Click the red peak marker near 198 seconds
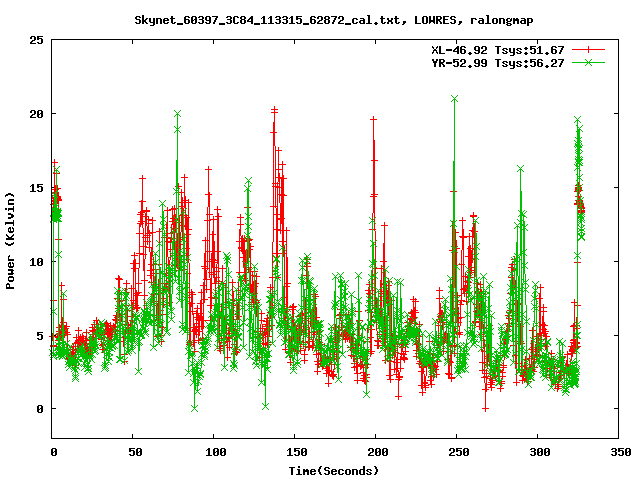640x480 pixels. pos(373,119)
